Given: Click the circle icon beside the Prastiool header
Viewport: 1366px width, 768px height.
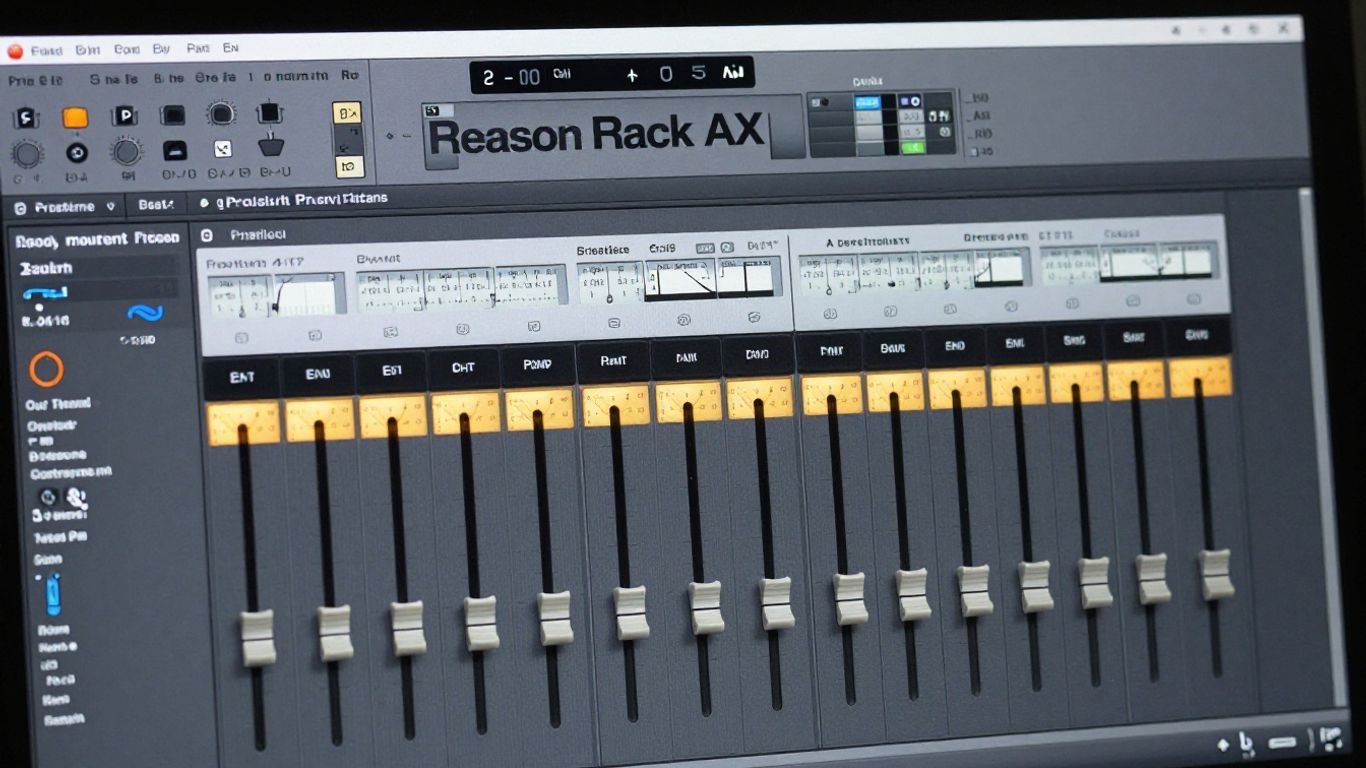Looking at the screenshot, I should (207, 236).
